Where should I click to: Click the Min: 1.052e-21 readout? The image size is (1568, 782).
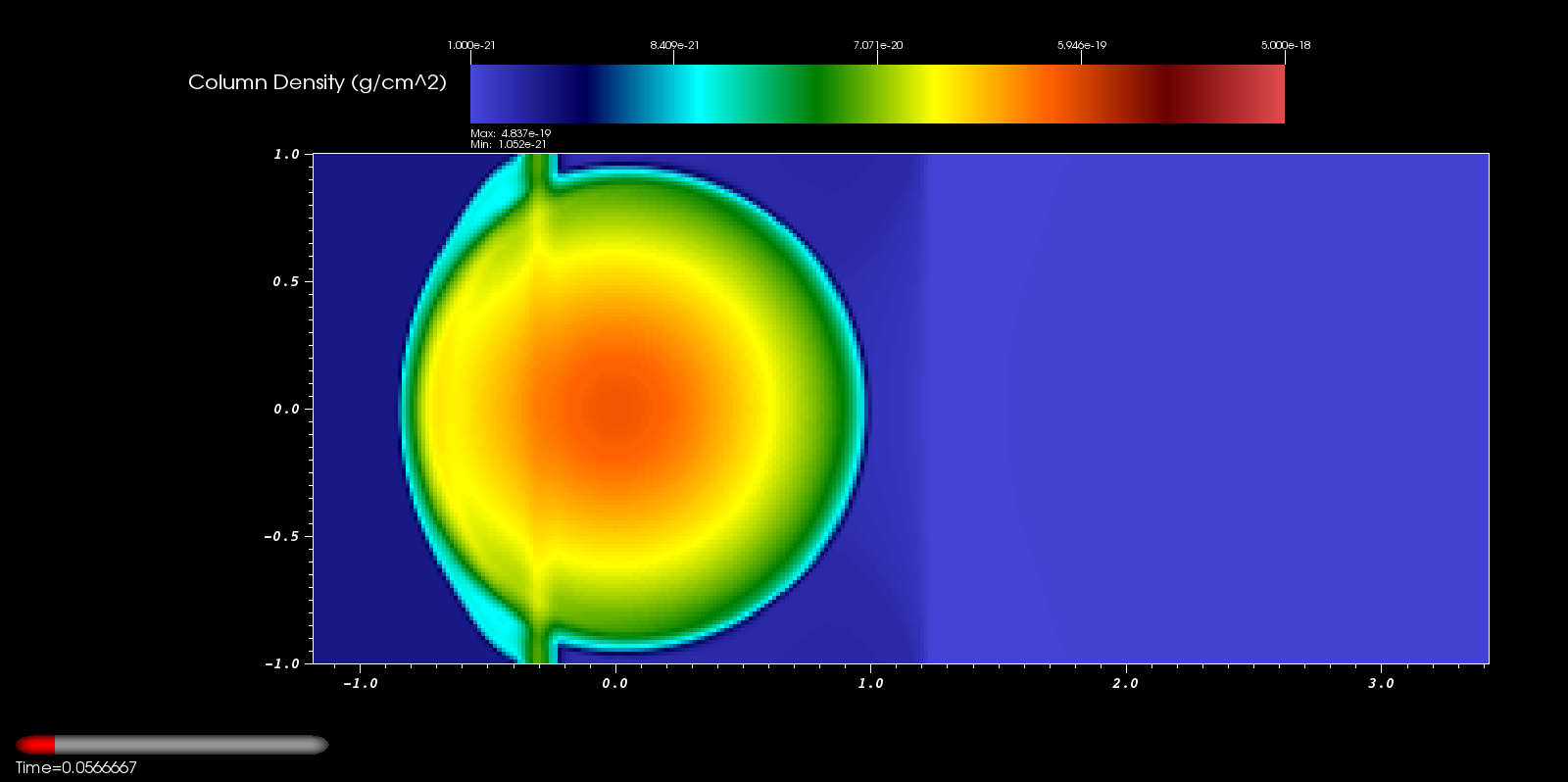tap(509, 144)
